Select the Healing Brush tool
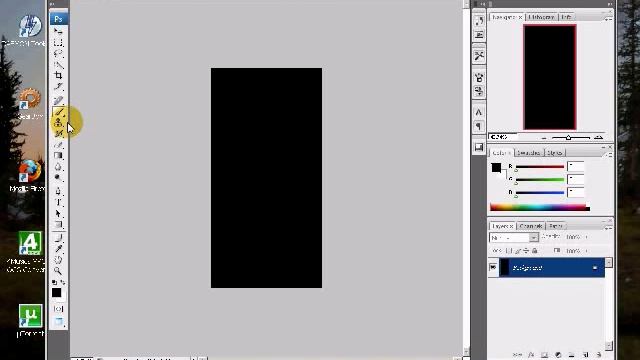640x360 pixels. [x=58, y=100]
